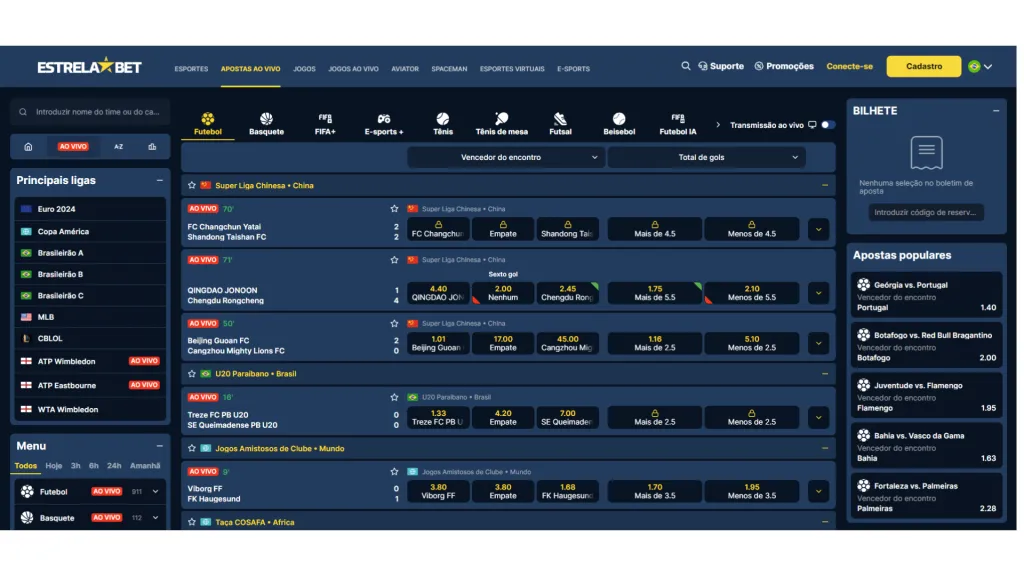Image resolution: width=1024 pixels, height=576 pixels.
Task: Open the A-Z sports listing
Action: (x=118, y=146)
